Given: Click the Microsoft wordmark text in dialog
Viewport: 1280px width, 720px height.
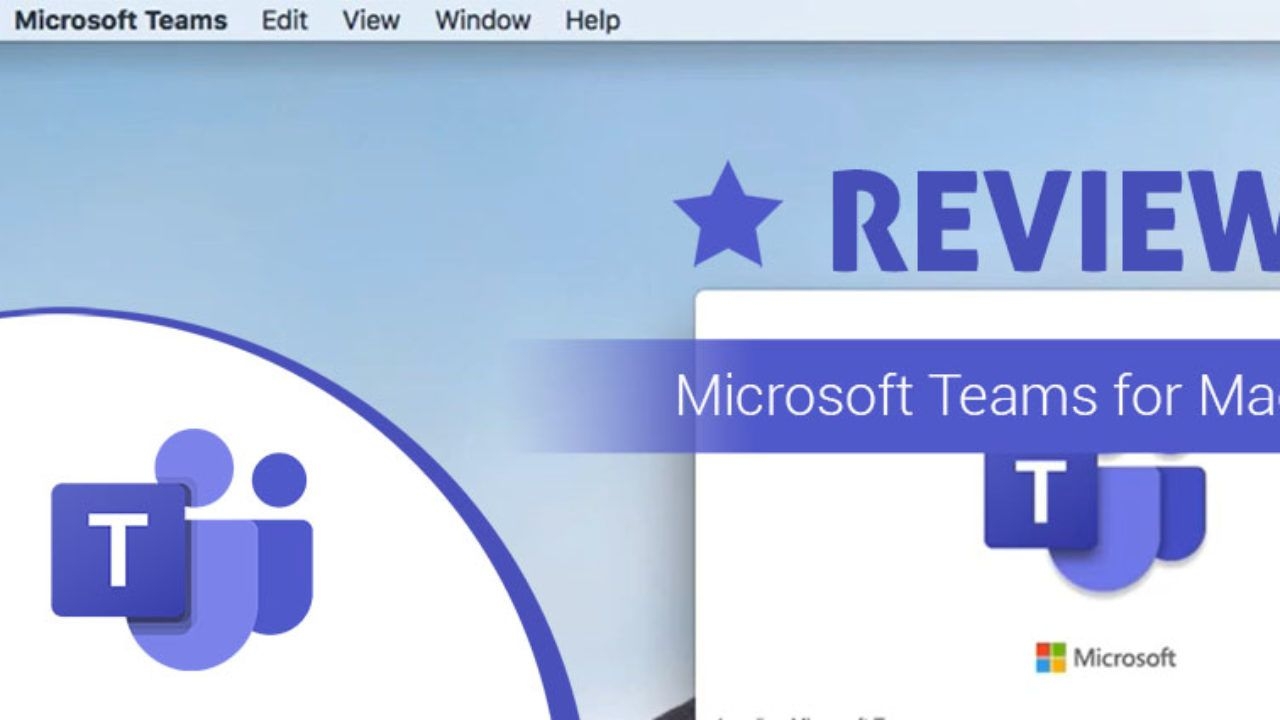Looking at the screenshot, I should [x=1125, y=658].
